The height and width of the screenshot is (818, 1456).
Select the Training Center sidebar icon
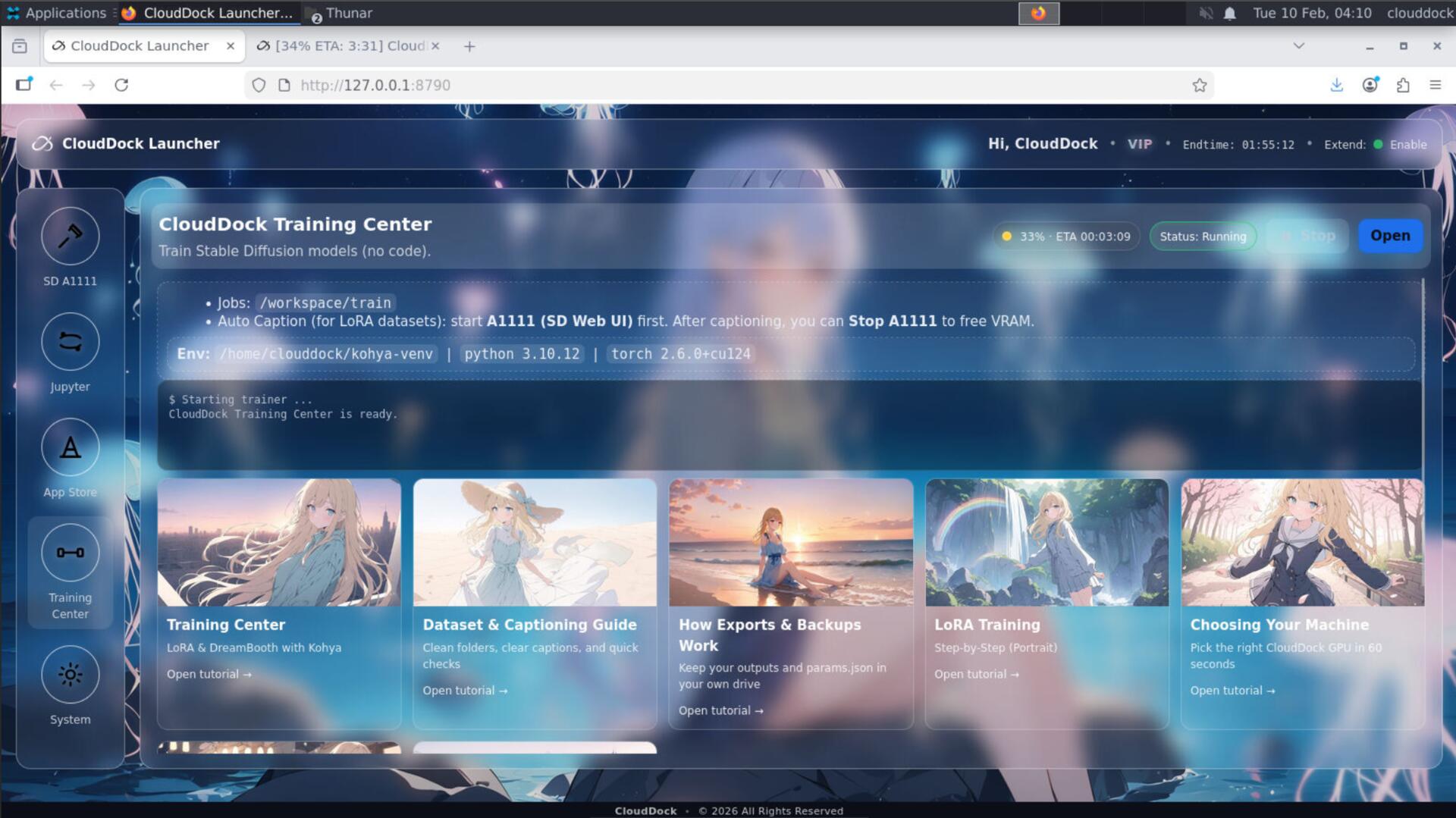70,553
